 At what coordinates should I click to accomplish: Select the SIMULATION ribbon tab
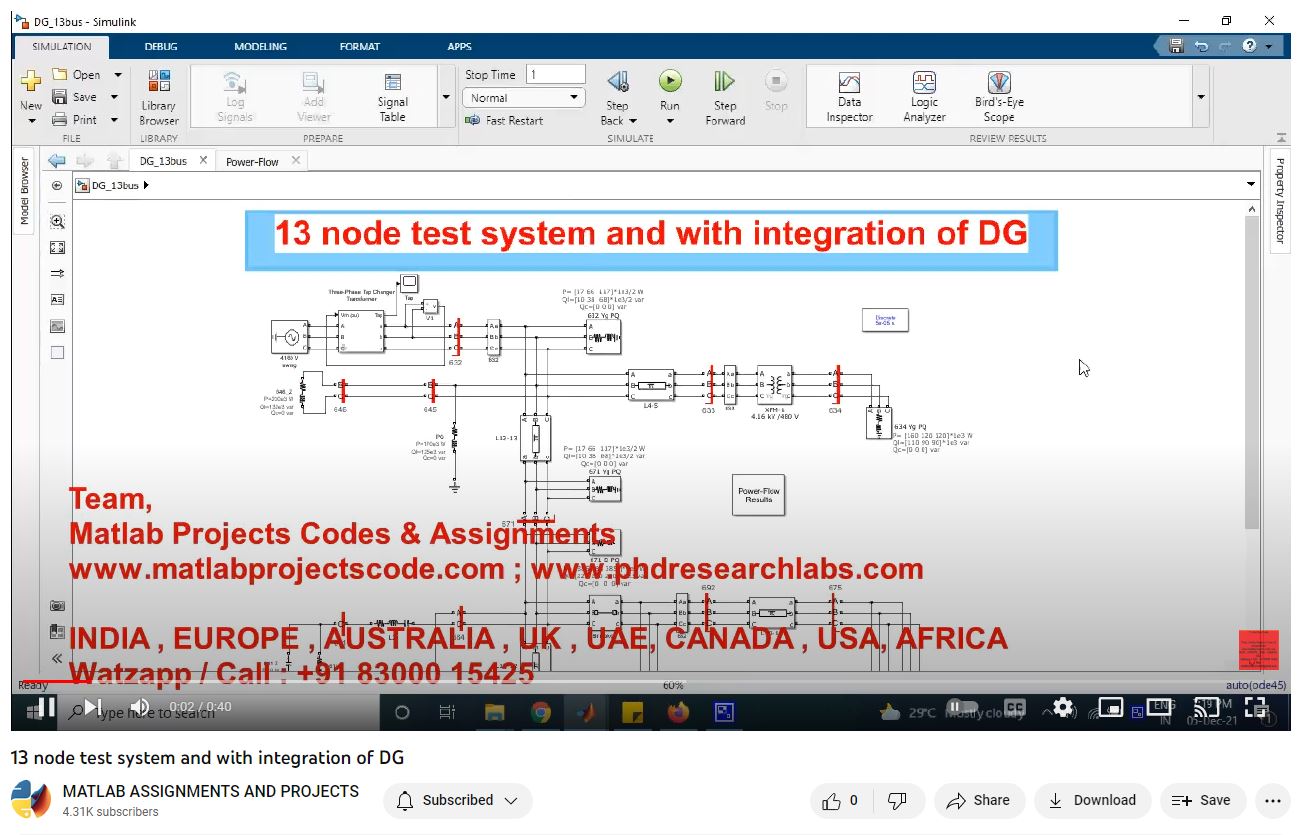(61, 46)
